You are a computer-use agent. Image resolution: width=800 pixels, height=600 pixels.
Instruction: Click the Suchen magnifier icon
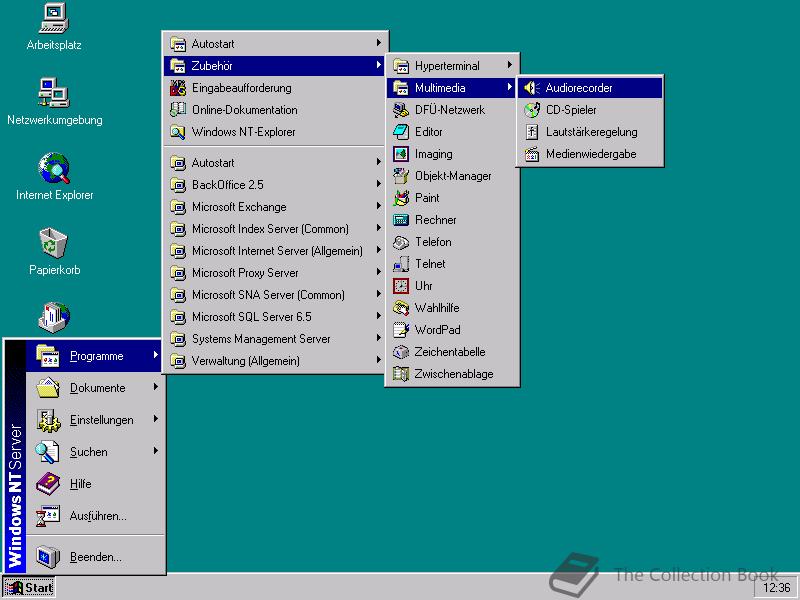coord(48,452)
